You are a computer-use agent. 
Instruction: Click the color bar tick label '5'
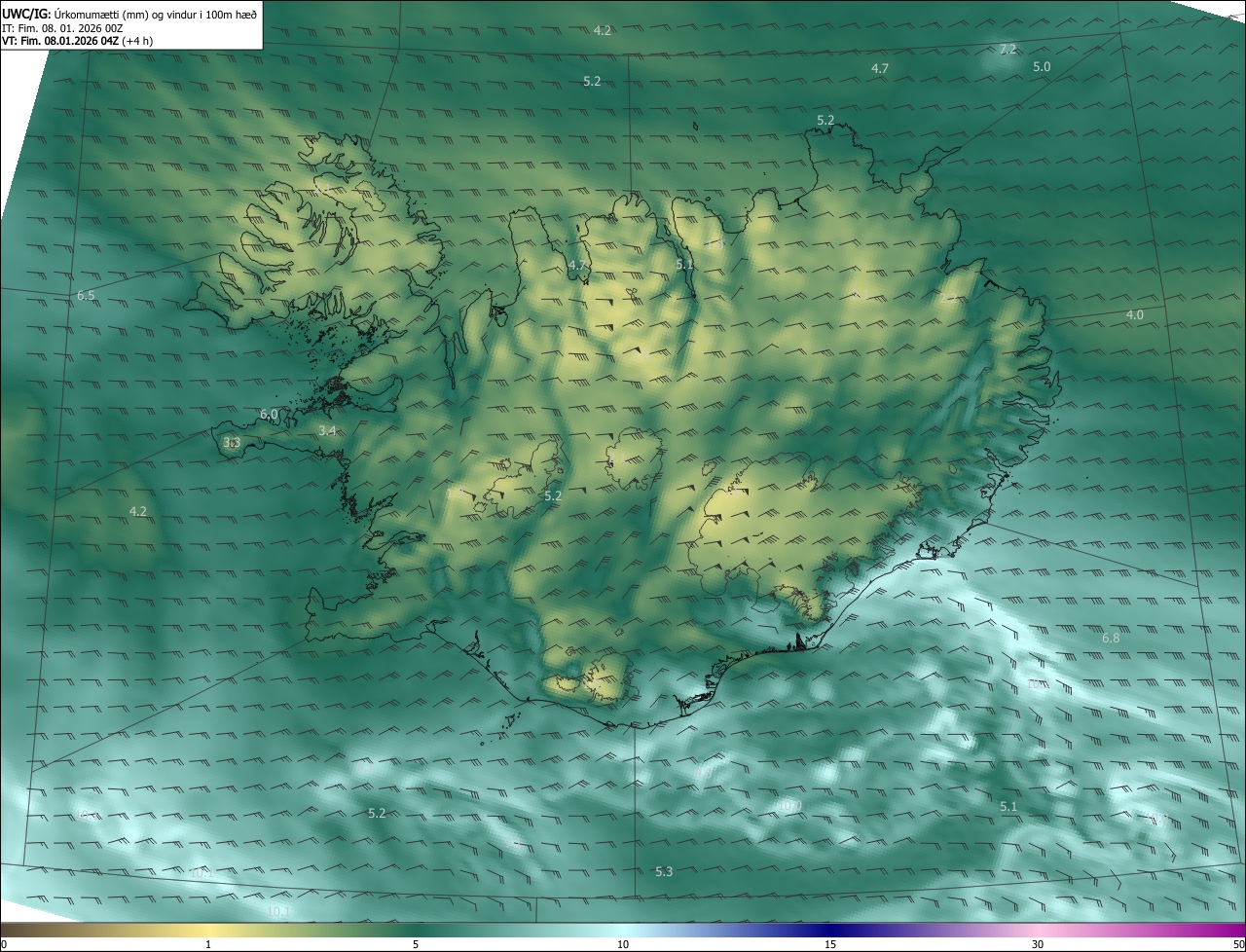click(x=416, y=944)
